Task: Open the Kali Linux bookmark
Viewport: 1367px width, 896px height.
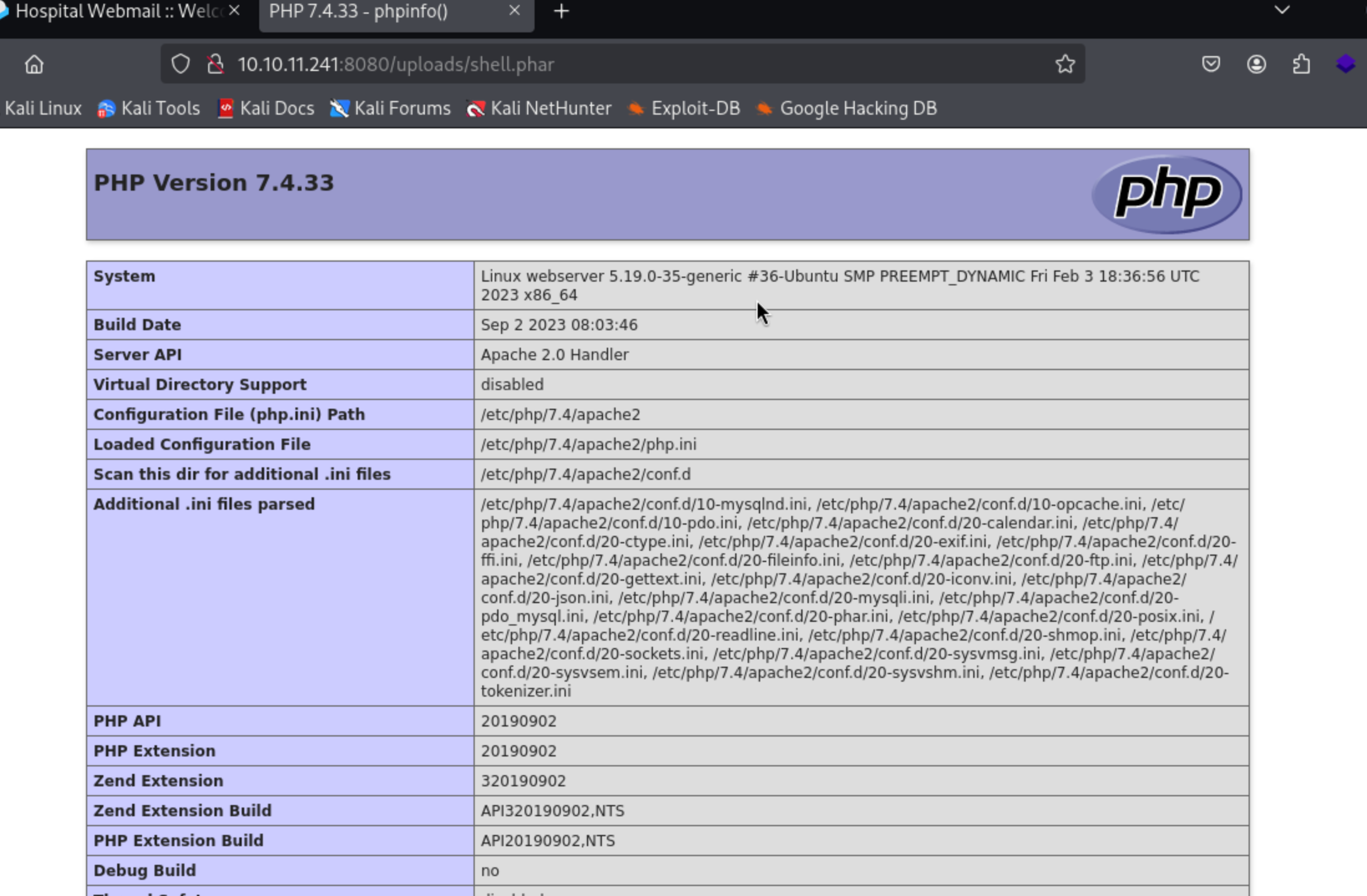Action: (x=43, y=108)
